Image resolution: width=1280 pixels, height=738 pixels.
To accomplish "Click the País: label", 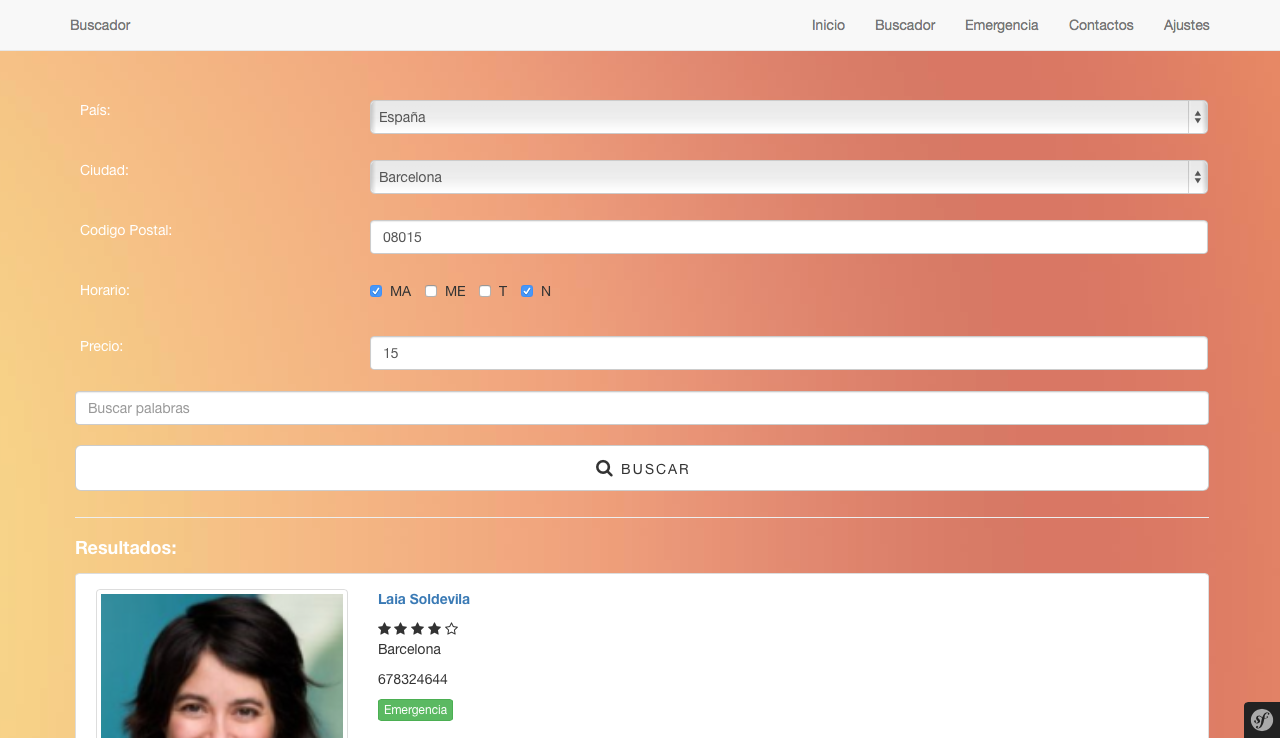I will click(x=95, y=110).
